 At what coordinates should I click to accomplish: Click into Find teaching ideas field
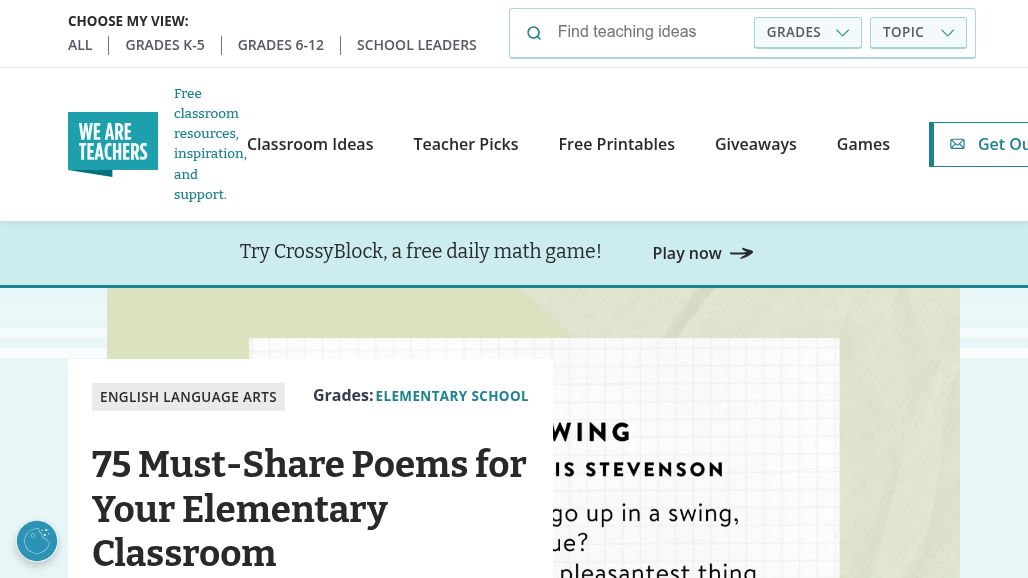[649, 32]
